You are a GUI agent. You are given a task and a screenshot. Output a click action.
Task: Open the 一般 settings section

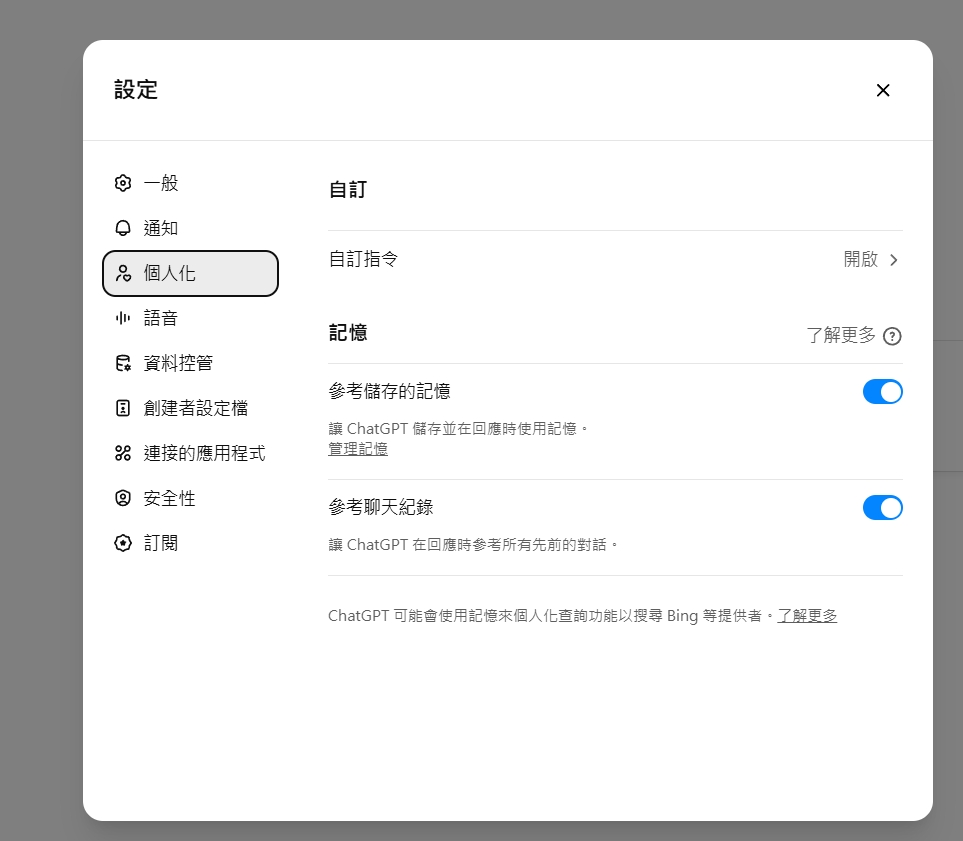point(190,183)
